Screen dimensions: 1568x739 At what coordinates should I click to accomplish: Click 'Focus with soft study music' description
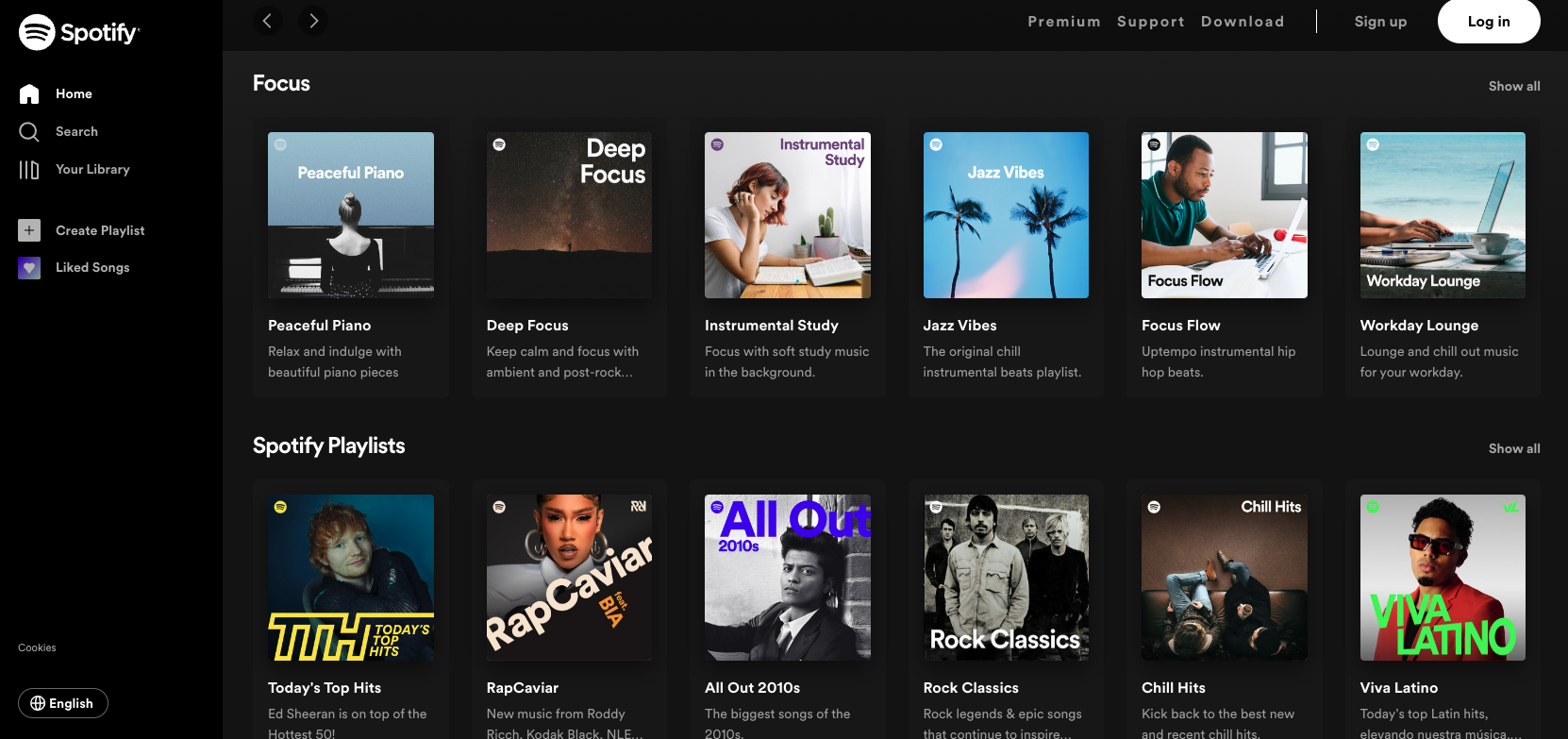[x=787, y=351]
